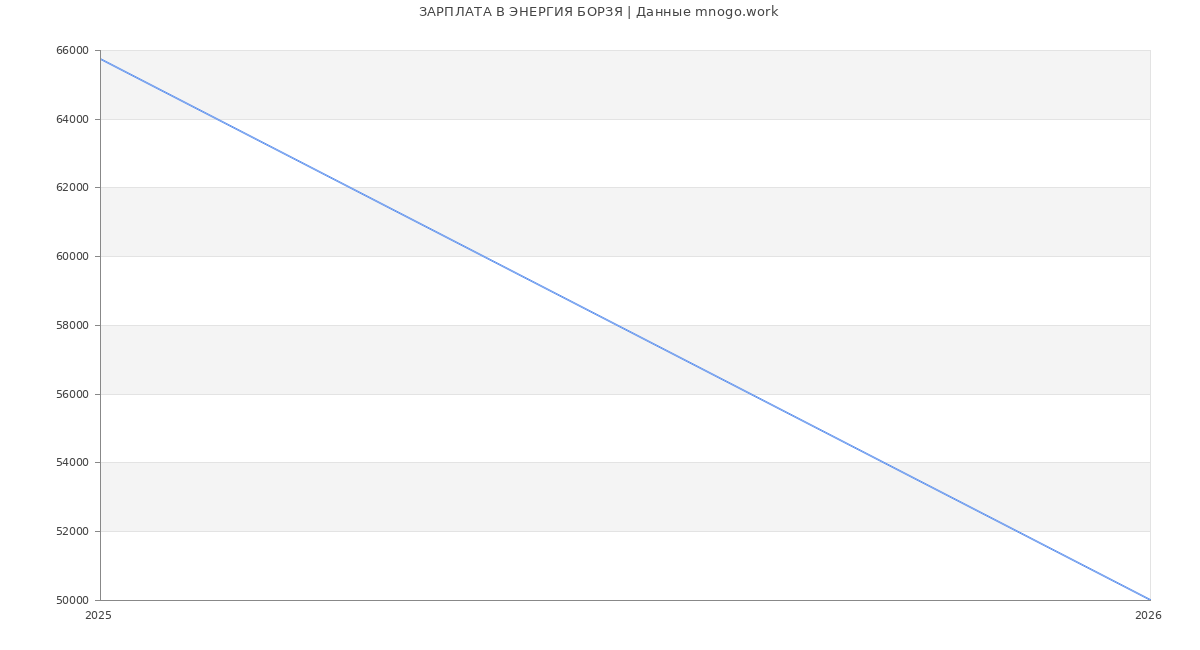This screenshot has width=1200, height=650.
Task: Click the blue line at the 60000 gridline
Action: point(483,256)
